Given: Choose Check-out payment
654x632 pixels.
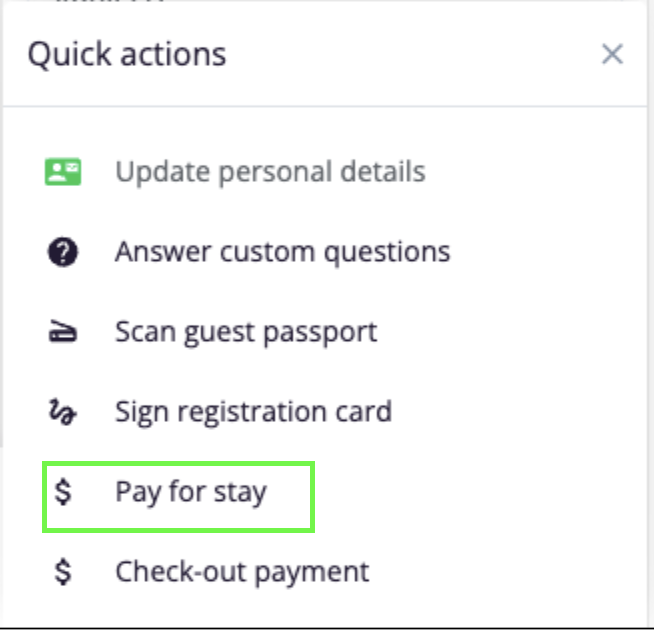Looking at the screenshot, I should coord(242,572).
